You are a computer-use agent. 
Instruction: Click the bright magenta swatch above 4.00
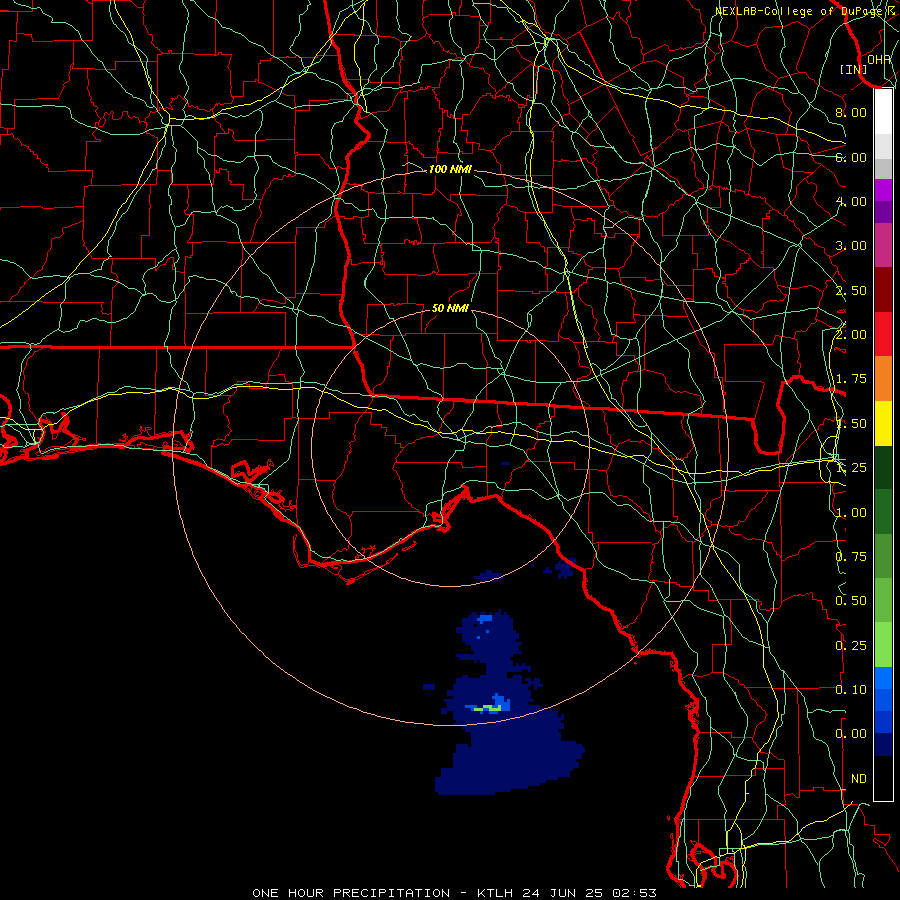click(883, 190)
